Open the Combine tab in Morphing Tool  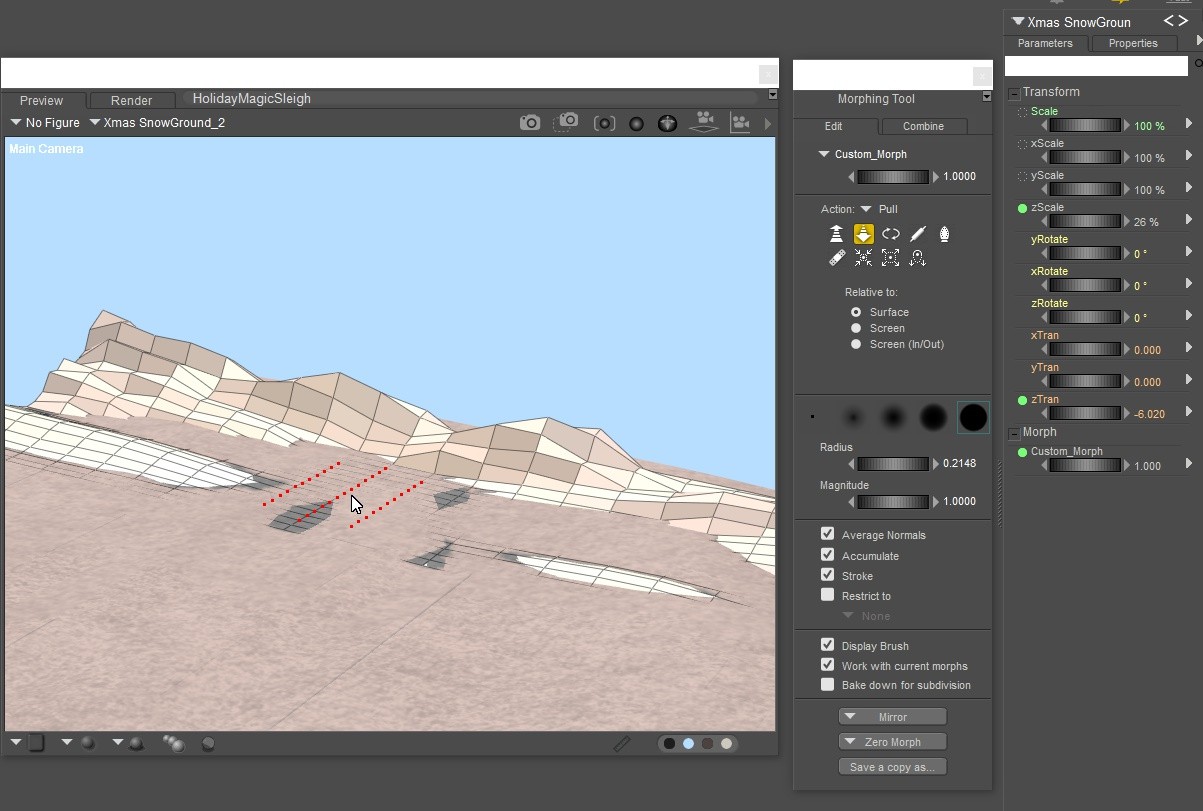pyautogui.click(x=923, y=126)
